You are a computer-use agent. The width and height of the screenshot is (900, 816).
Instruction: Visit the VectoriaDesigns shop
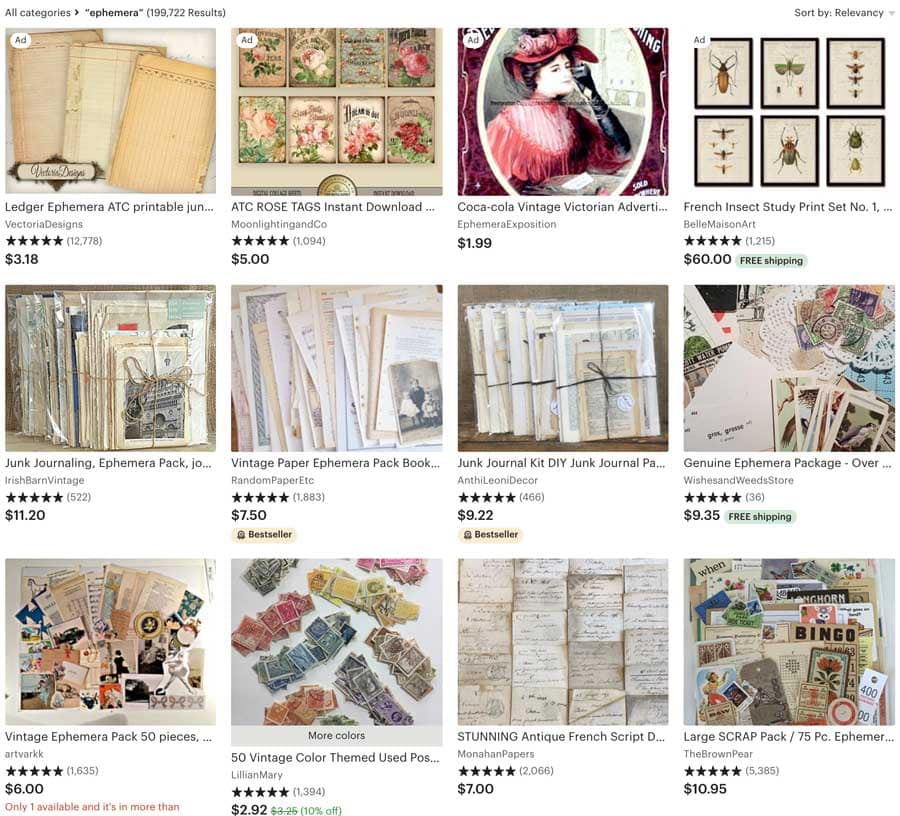[x=44, y=224]
